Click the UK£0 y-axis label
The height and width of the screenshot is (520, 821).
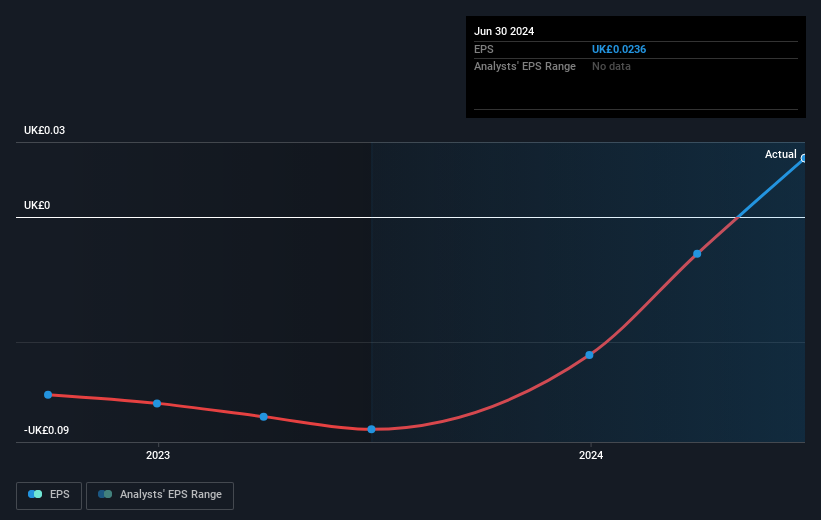tap(37, 205)
